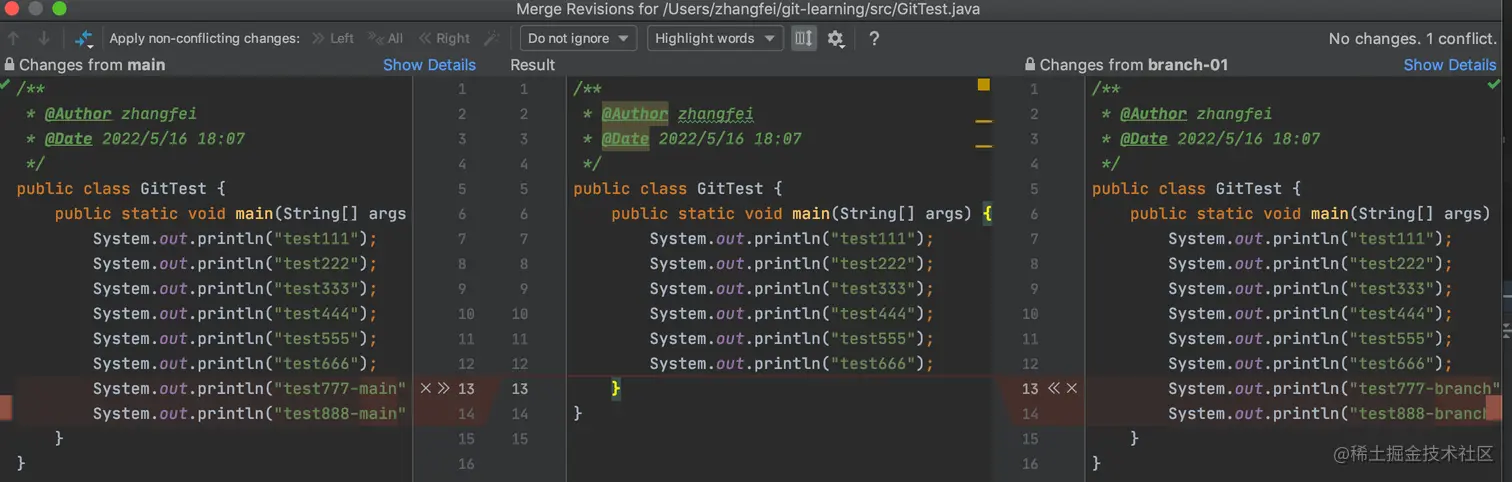Image resolution: width=1512 pixels, height=482 pixels.
Task: Click 'test333' println line in right pane
Action: point(1310,288)
